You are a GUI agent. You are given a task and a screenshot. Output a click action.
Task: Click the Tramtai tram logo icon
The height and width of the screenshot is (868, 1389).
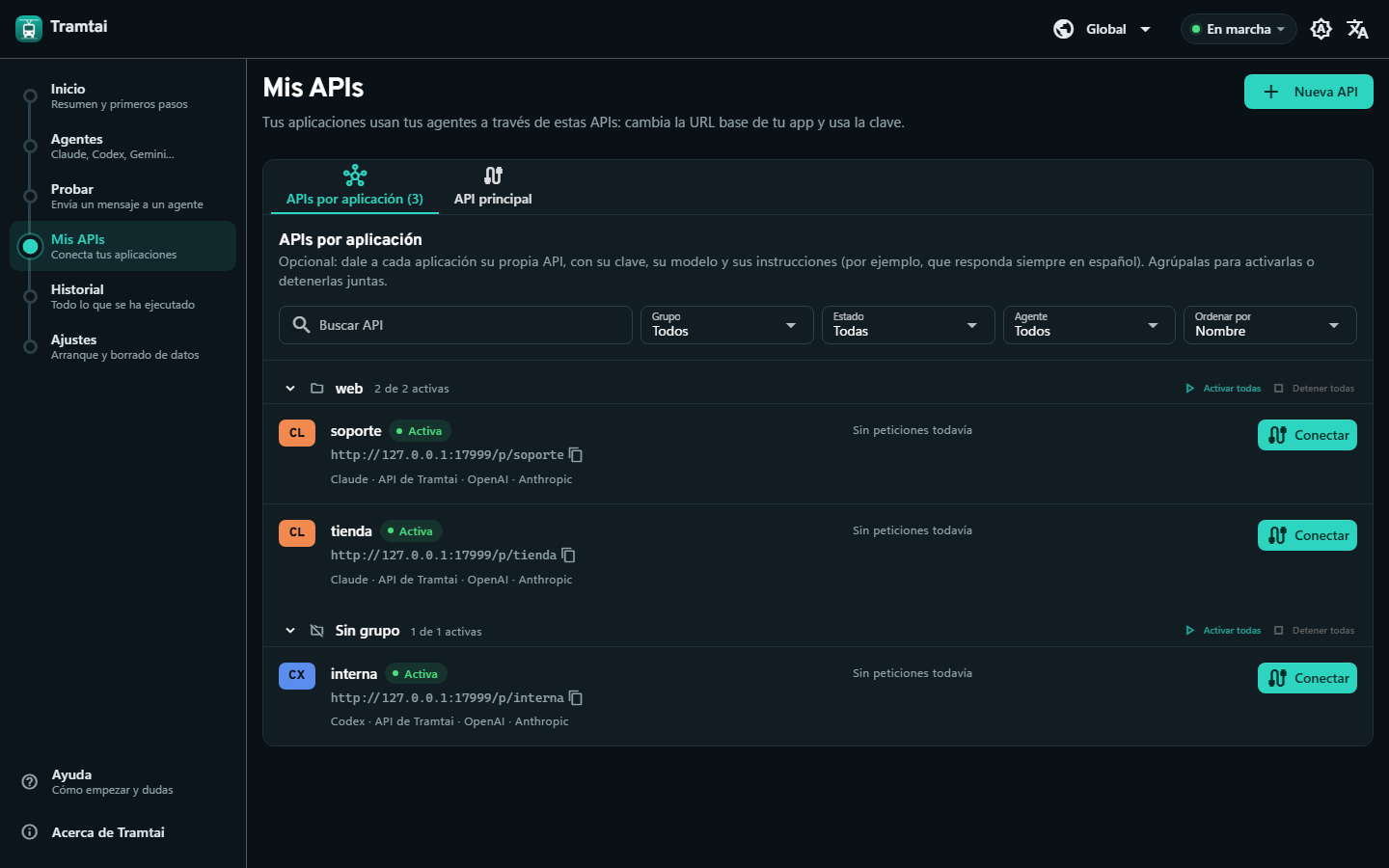pyautogui.click(x=29, y=29)
